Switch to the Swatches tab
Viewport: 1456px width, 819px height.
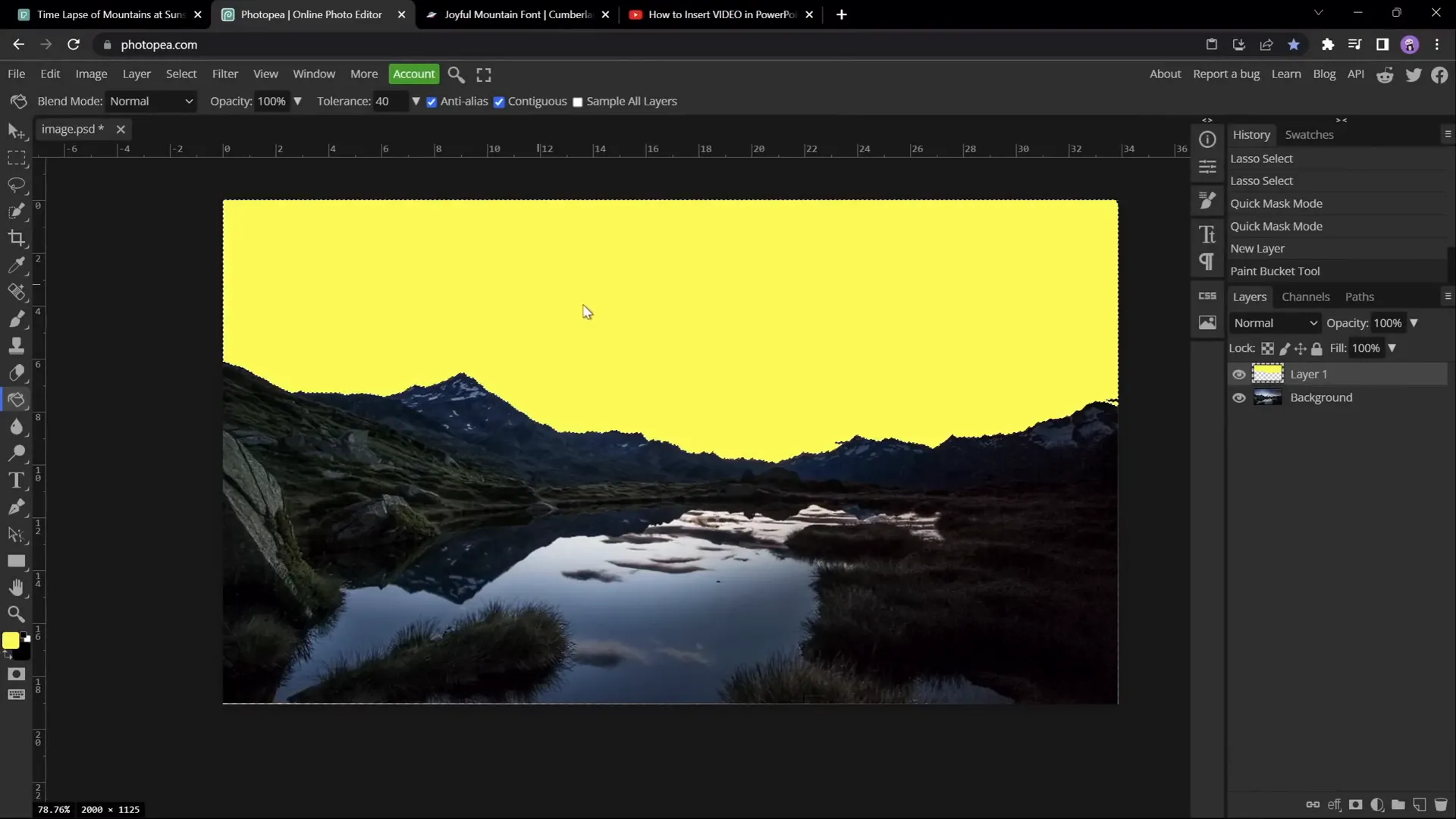(x=1309, y=135)
